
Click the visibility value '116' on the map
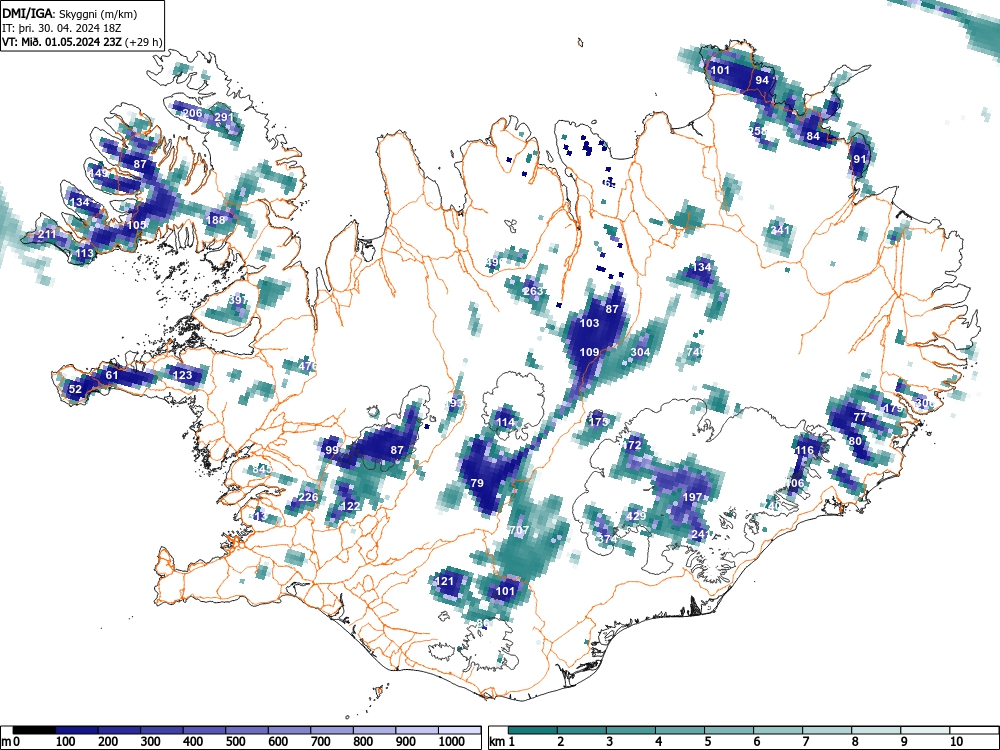804,450
